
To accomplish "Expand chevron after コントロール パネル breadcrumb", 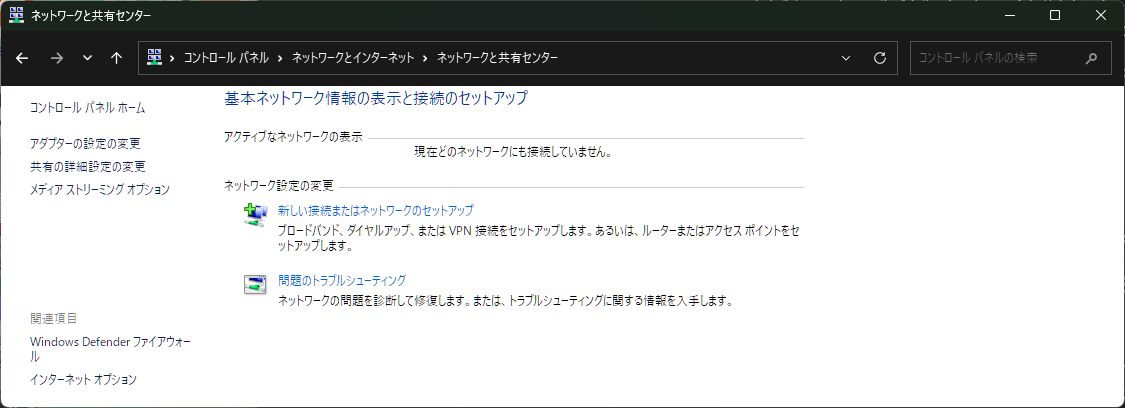I will (280, 58).
